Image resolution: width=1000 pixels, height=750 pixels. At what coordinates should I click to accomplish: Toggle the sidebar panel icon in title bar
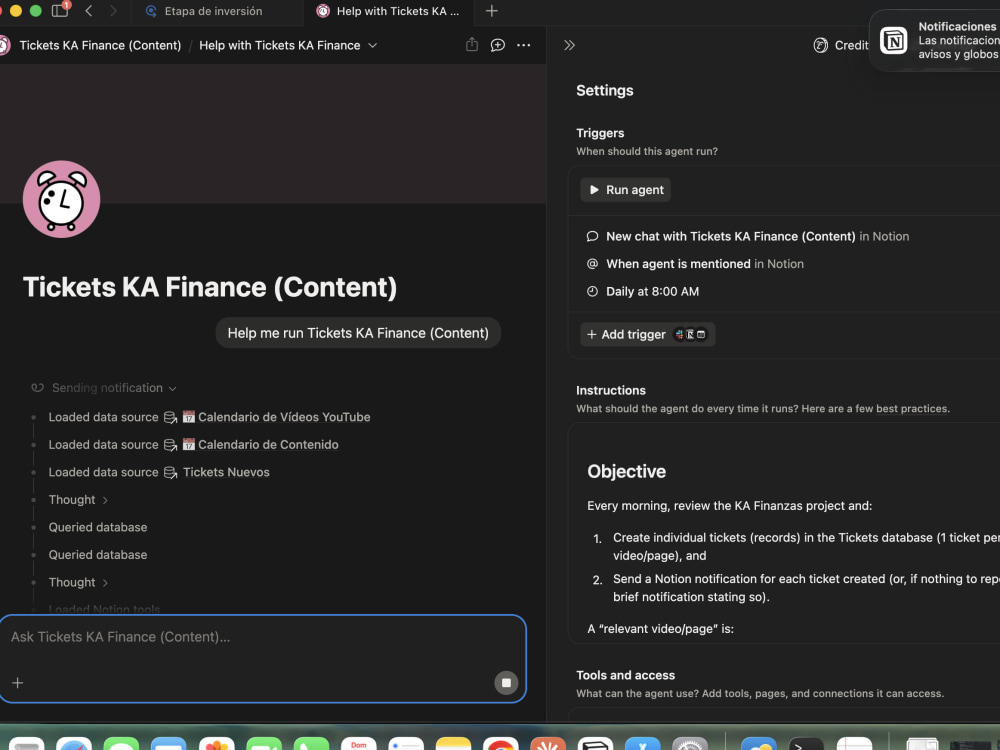[60, 11]
